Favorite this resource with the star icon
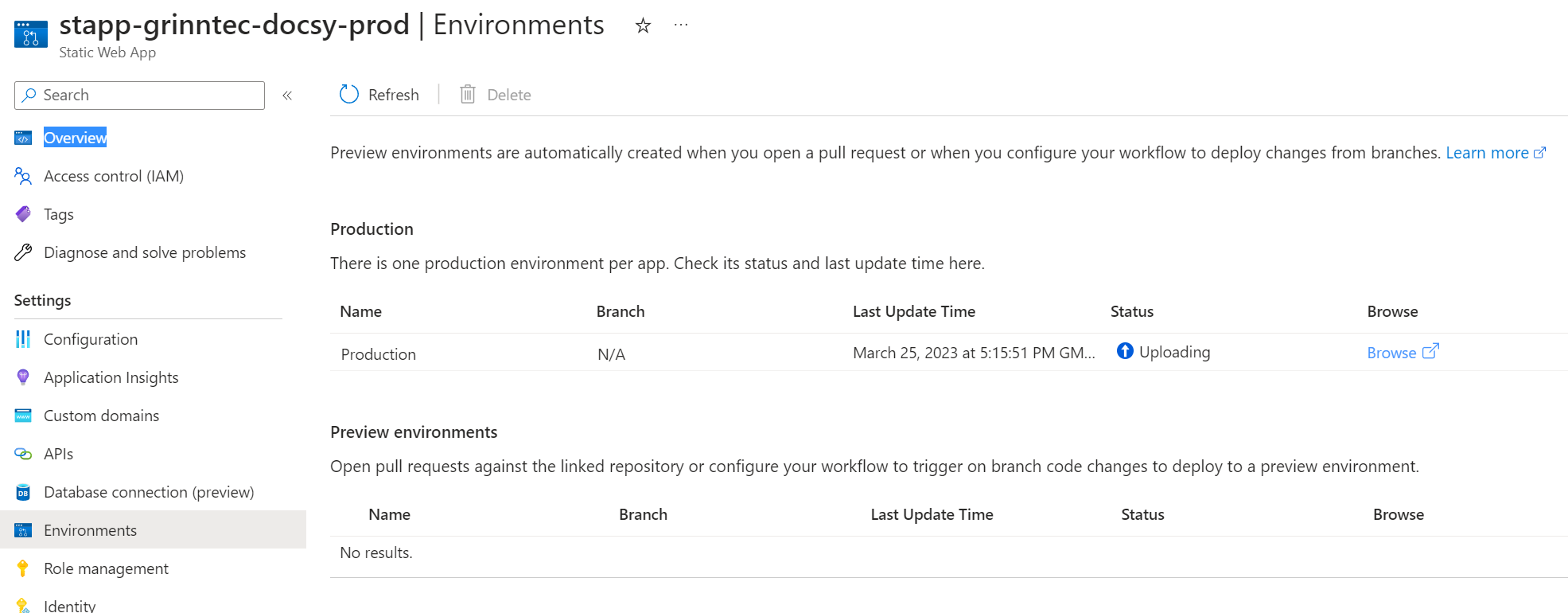This screenshot has width=1568, height=613. 643,26
